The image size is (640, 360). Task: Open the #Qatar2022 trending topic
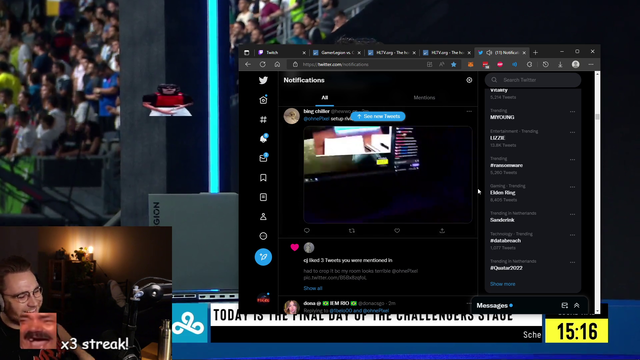tap(506, 268)
